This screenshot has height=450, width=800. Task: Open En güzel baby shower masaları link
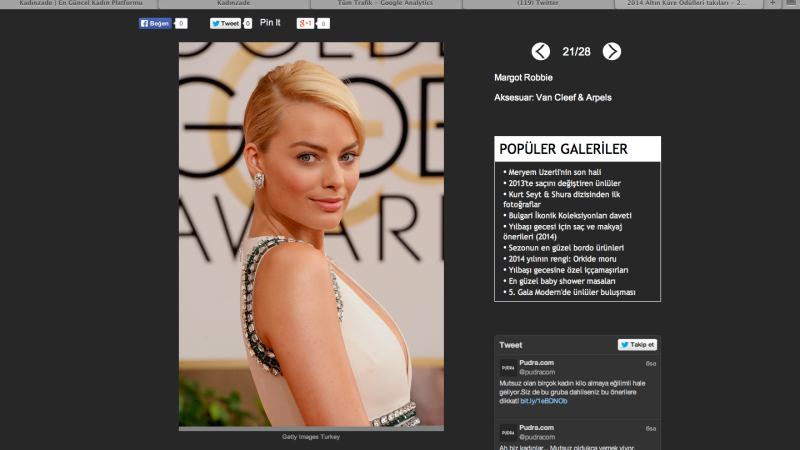(x=562, y=281)
